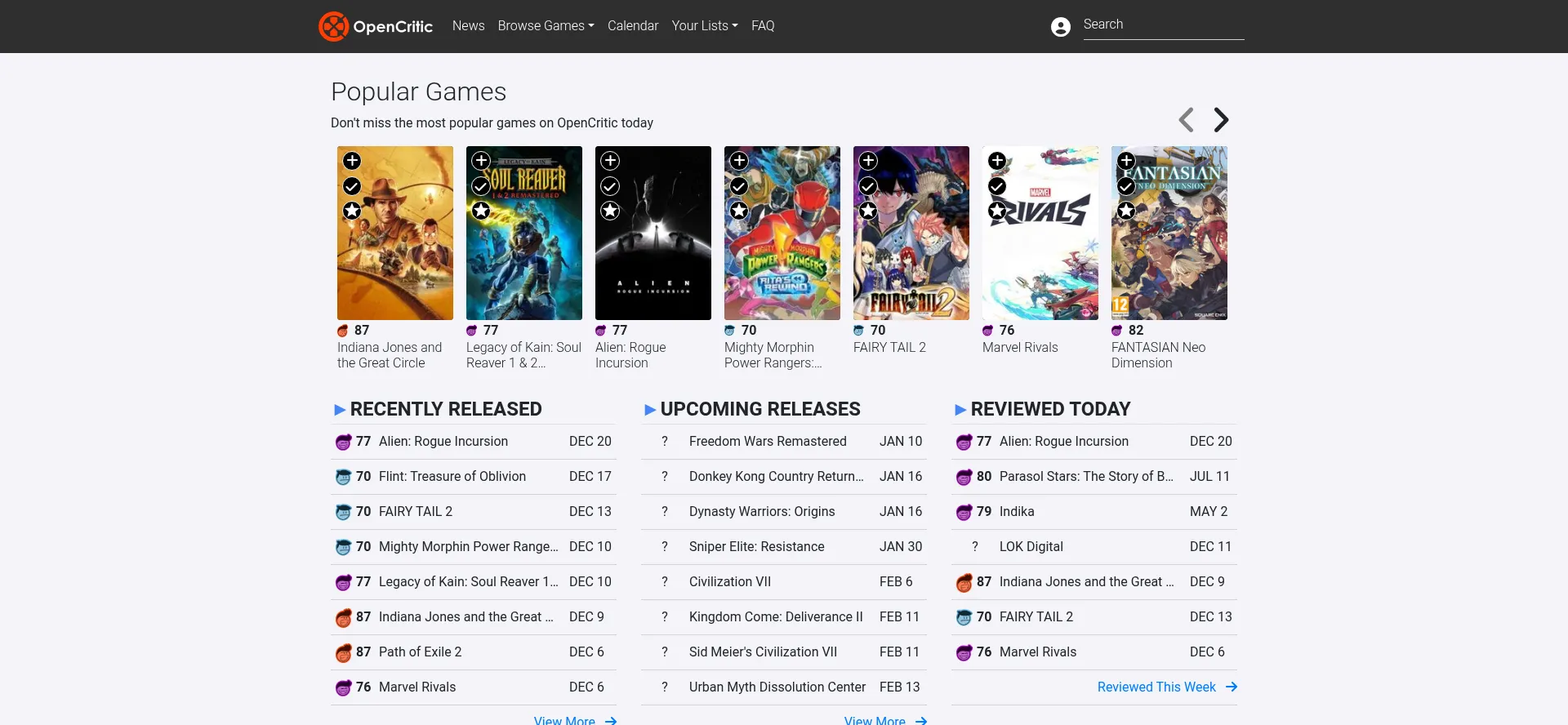Go to next popular games with right chevron

pos(1221,120)
